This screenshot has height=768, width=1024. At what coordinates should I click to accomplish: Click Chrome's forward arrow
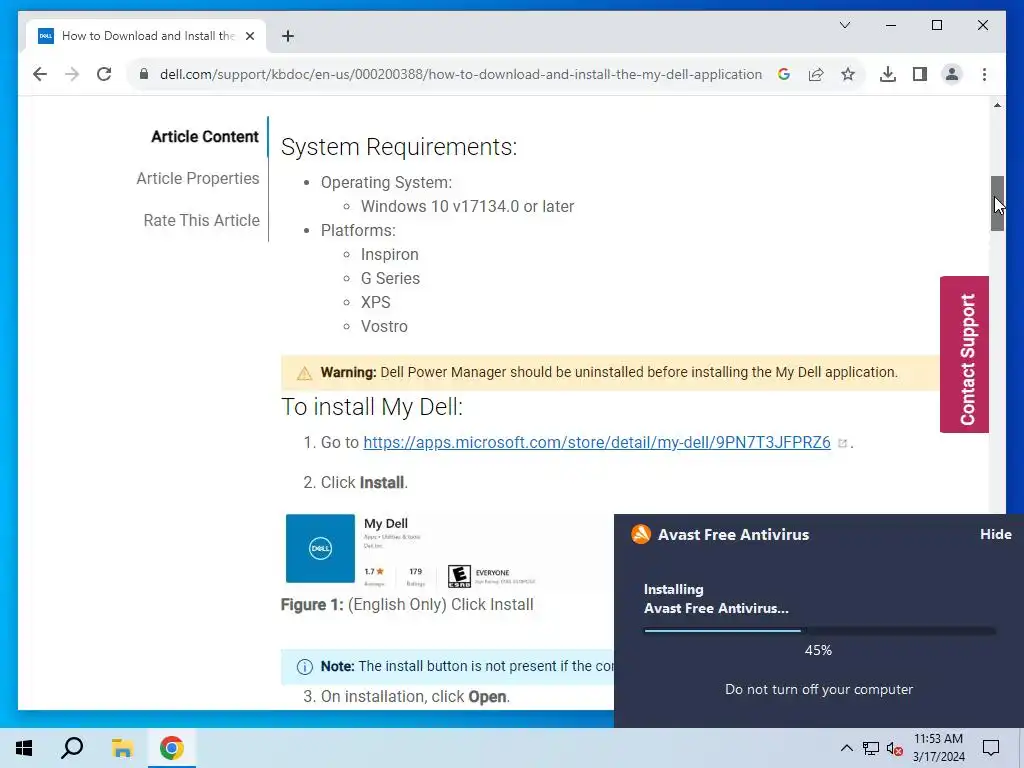tap(72, 74)
